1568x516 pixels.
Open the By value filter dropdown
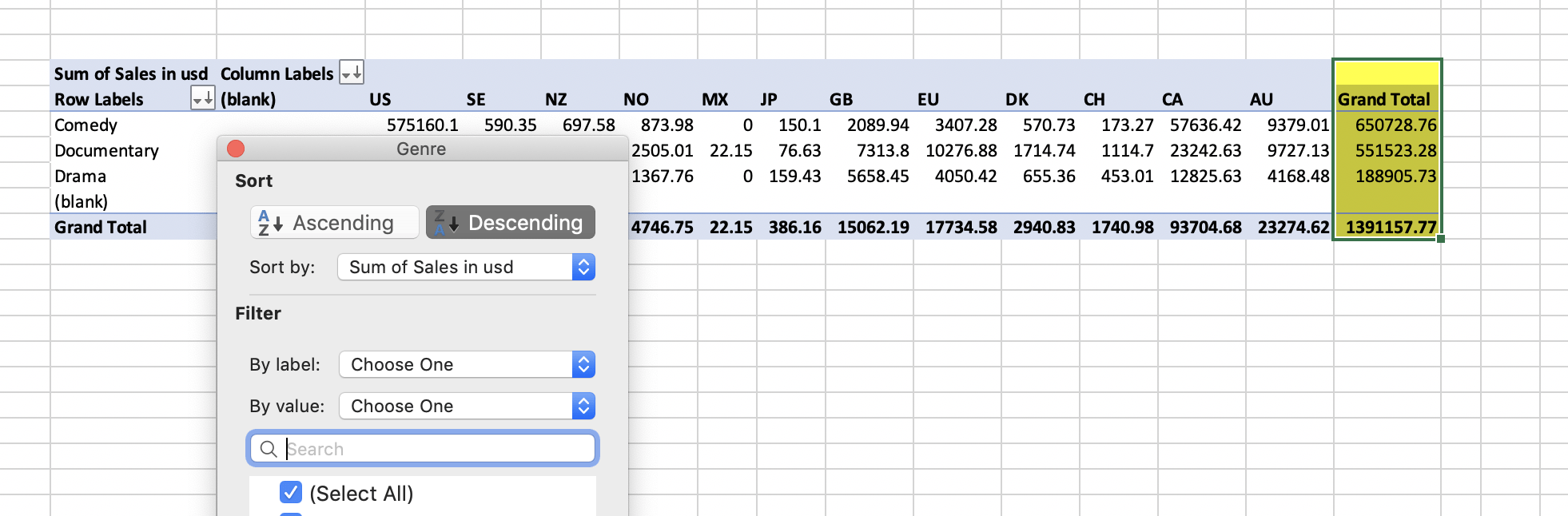(x=583, y=407)
